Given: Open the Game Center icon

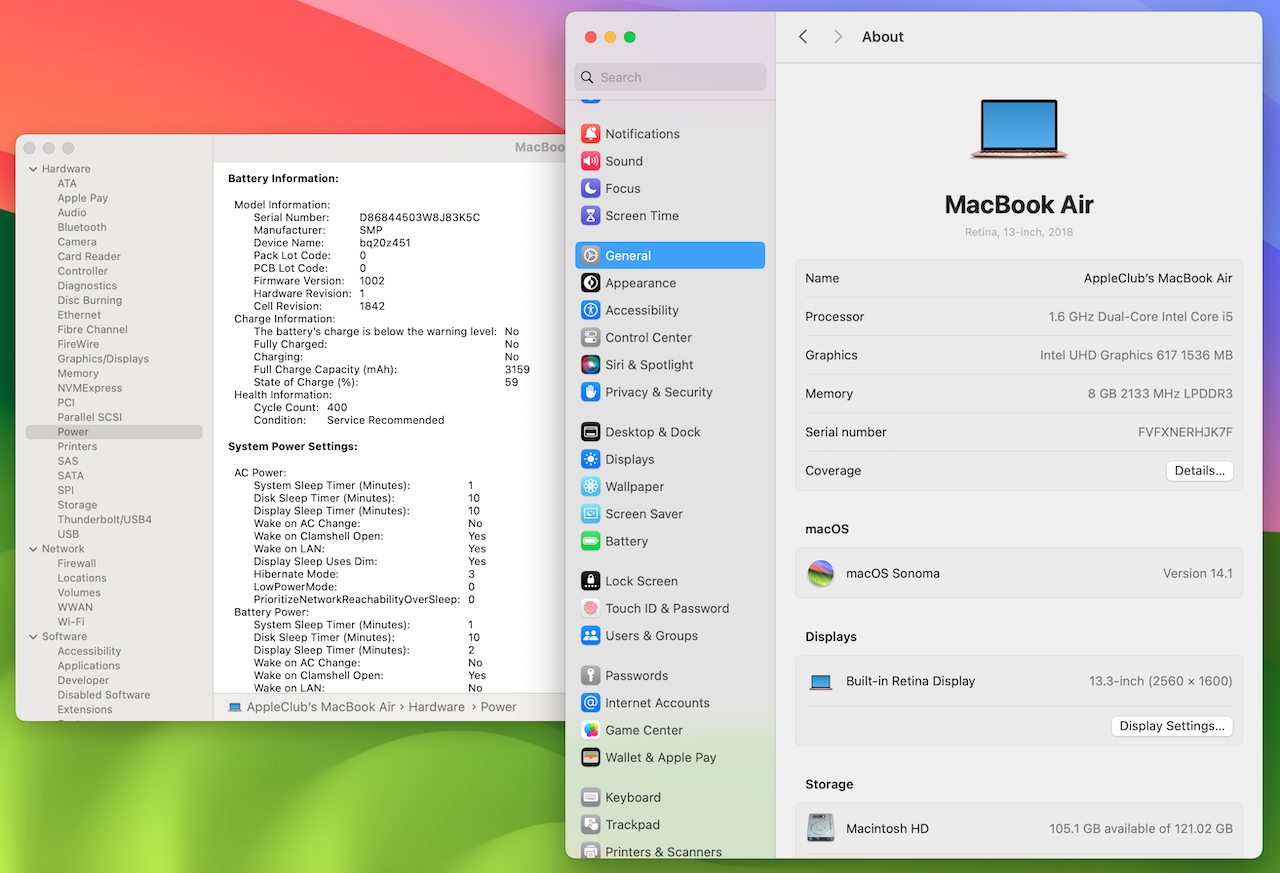Looking at the screenshot, I should pos(590,730).
